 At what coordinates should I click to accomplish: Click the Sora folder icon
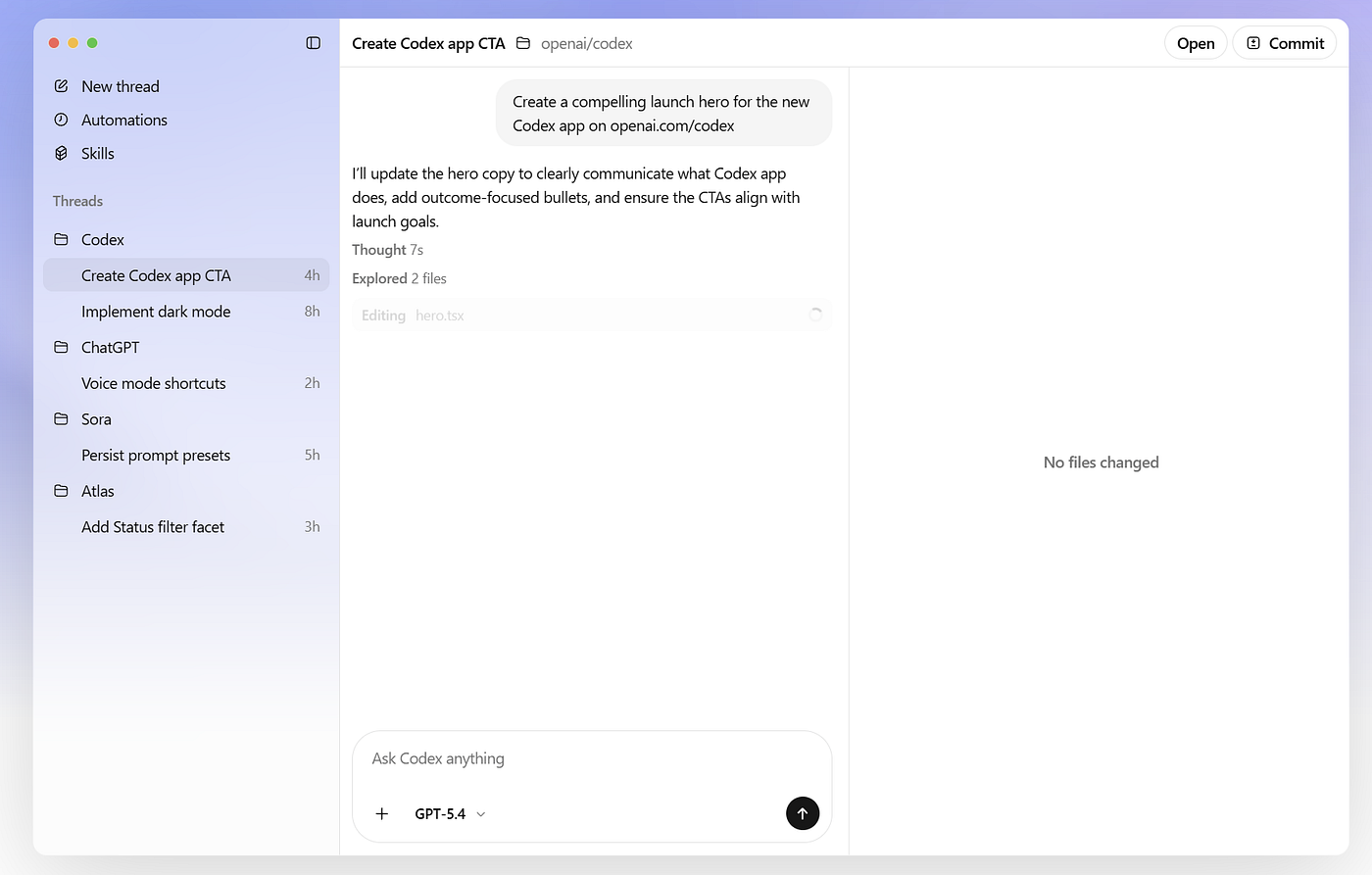[x=61, y=418]
